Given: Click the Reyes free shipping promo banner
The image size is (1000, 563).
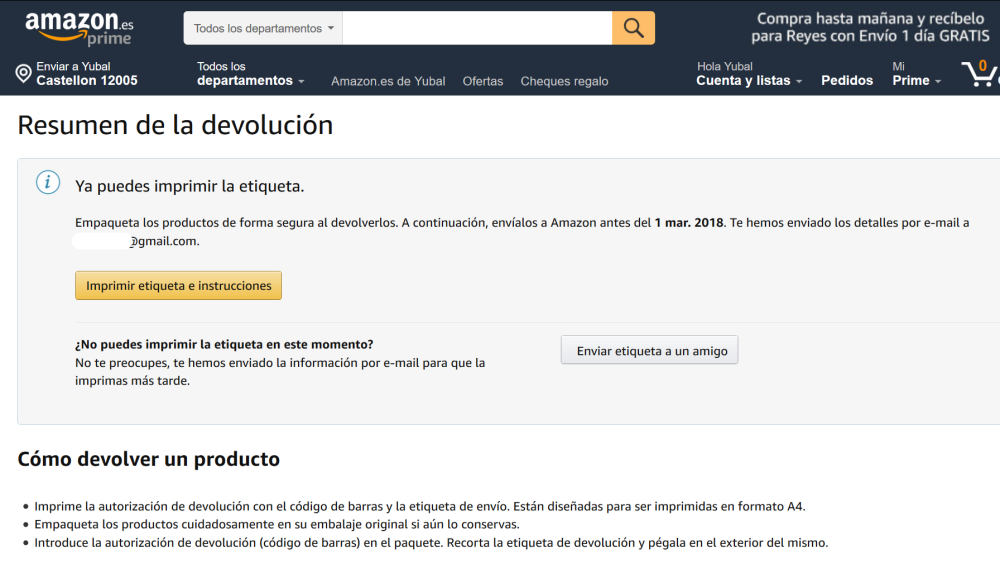Looking at the screenshot, I should coord(872,27).
